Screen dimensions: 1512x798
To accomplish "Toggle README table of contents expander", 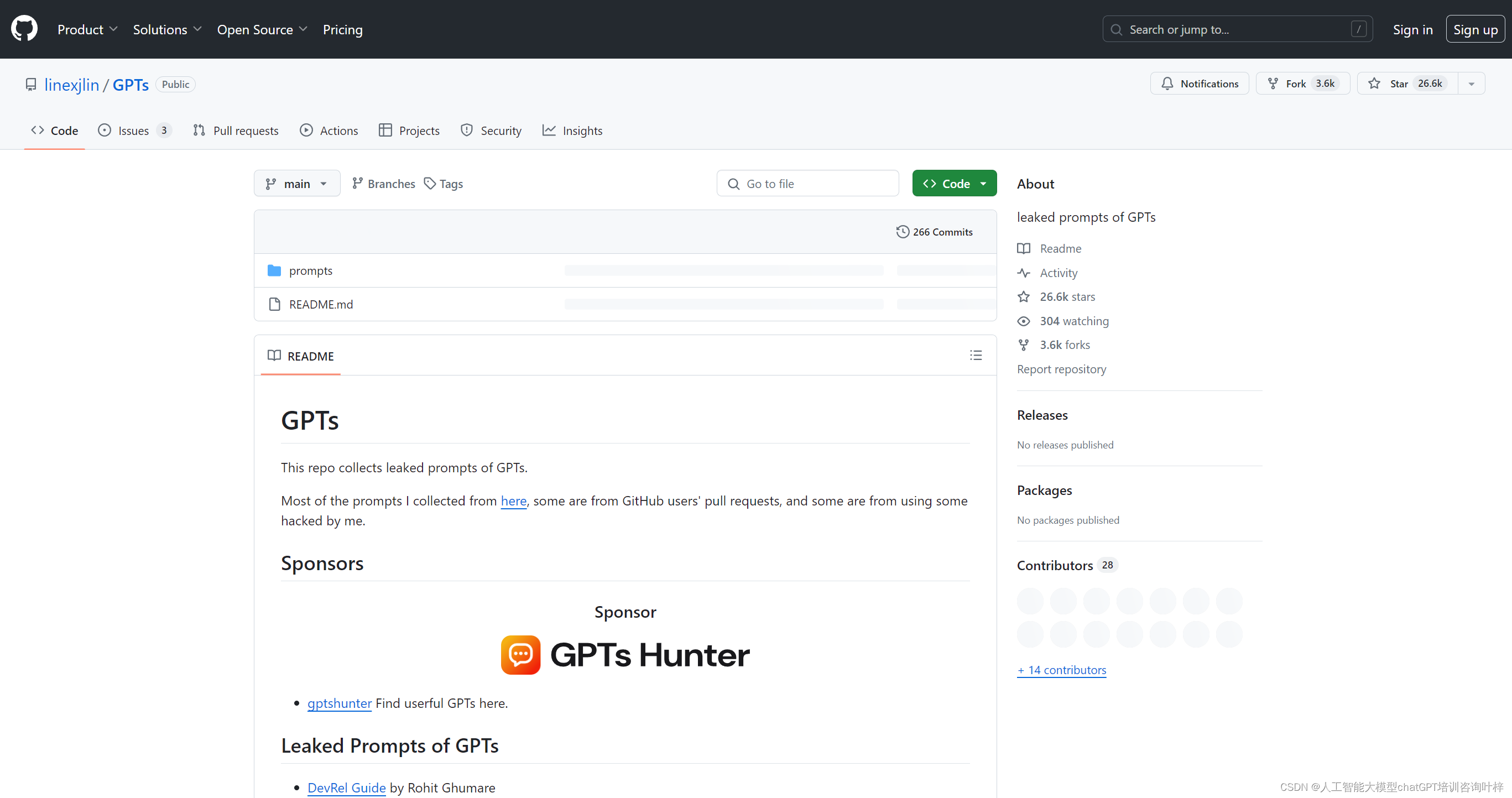I will 976,355.
